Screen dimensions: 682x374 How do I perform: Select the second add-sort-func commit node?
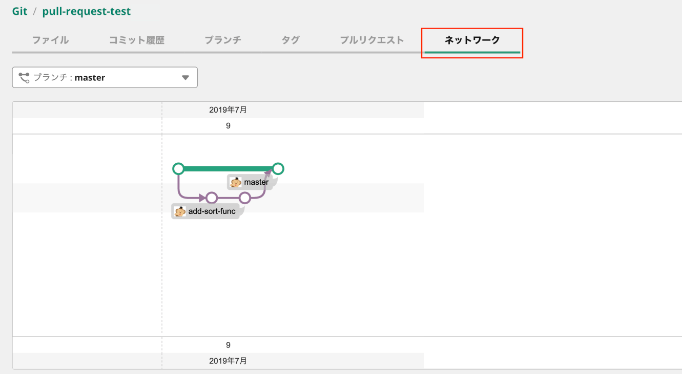pyautogui.click(x=245, y=198)
